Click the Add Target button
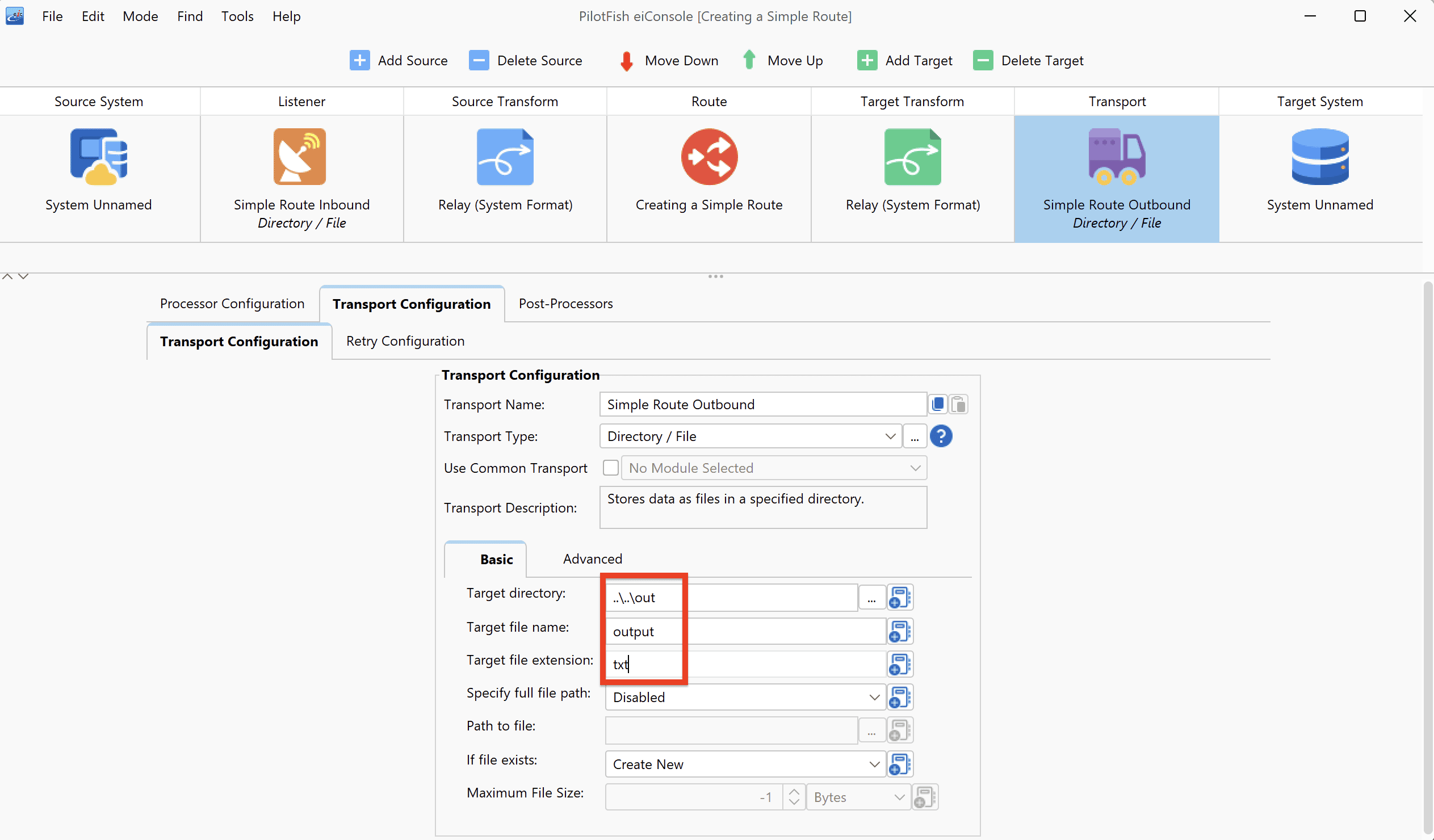Screen dimensions: 1434x840 pos(904,60)
